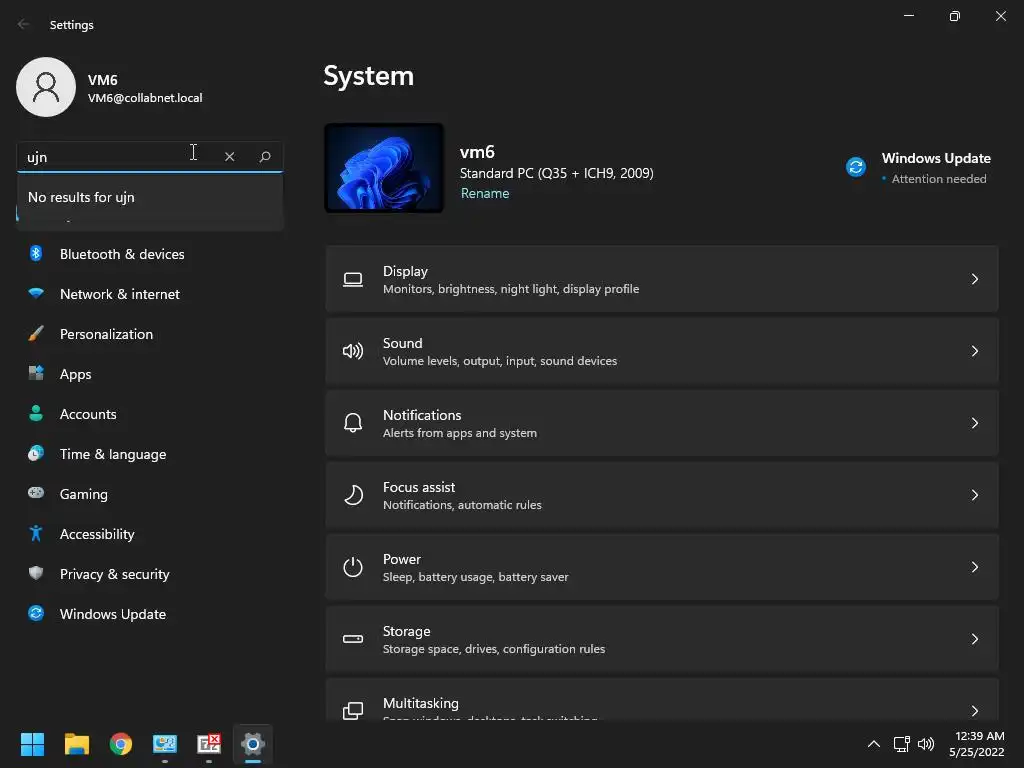Click the Bluetooth icon in the sidebar
This screenshot has height=768, width=1024.
click(x=36, y=253)
